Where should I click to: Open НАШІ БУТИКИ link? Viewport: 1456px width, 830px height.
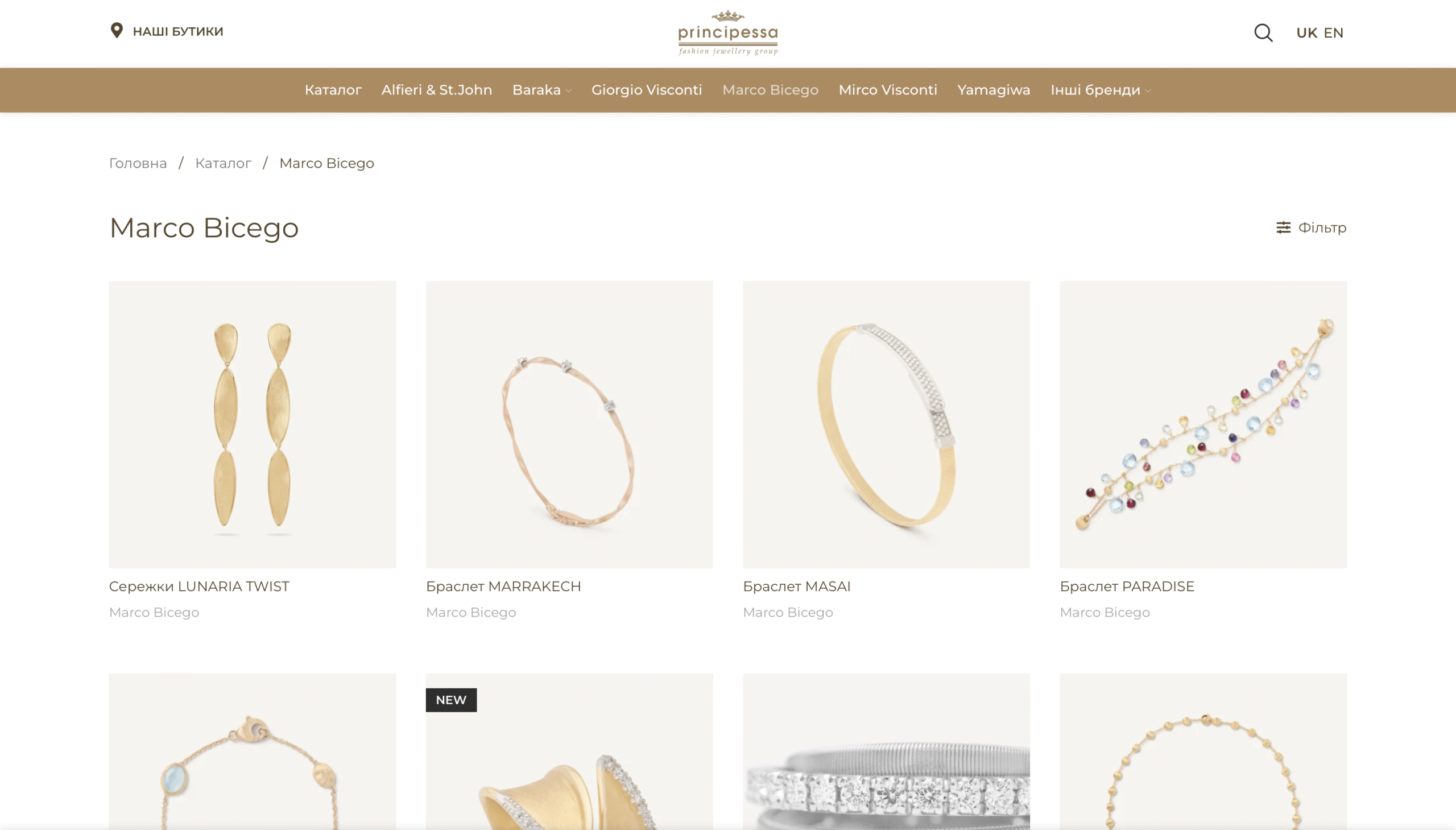pyautogui.click(x=178, y=31)
